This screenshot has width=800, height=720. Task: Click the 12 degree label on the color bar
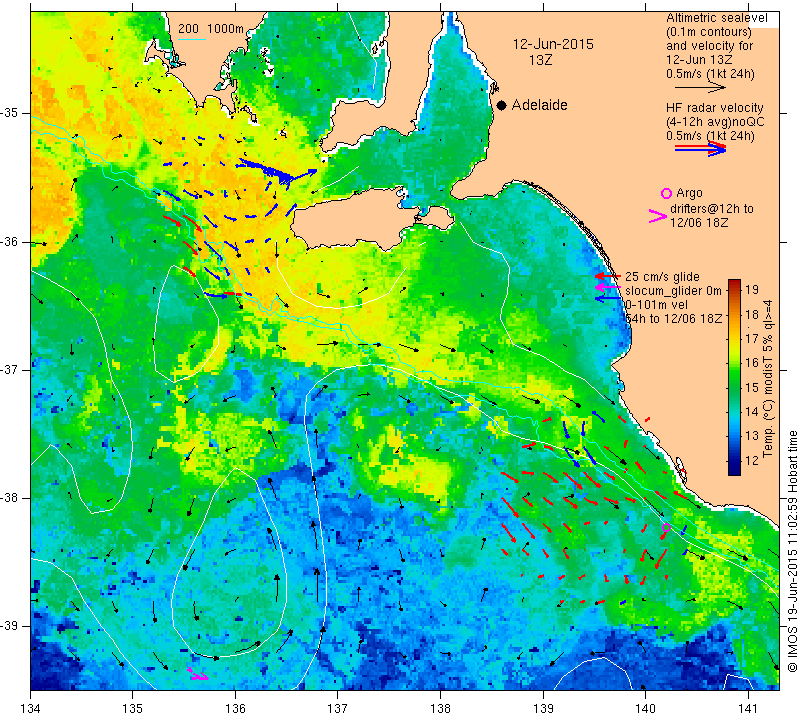coord(752,461)
